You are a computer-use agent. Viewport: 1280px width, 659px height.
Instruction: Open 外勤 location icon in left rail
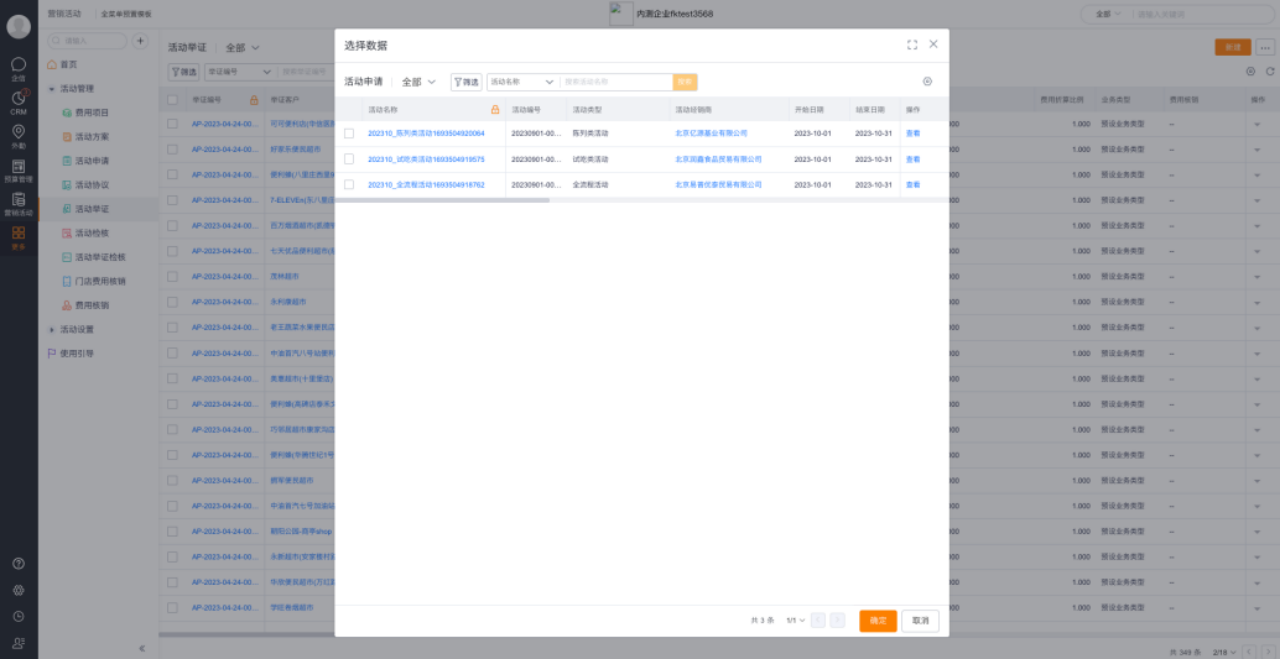(x=18, y=131)
